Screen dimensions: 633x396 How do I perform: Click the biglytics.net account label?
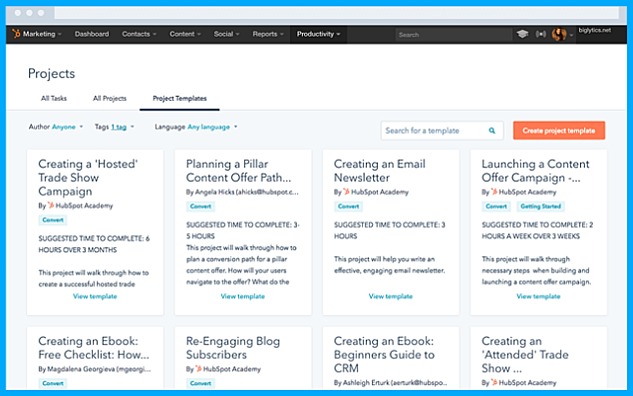point(595,30)
